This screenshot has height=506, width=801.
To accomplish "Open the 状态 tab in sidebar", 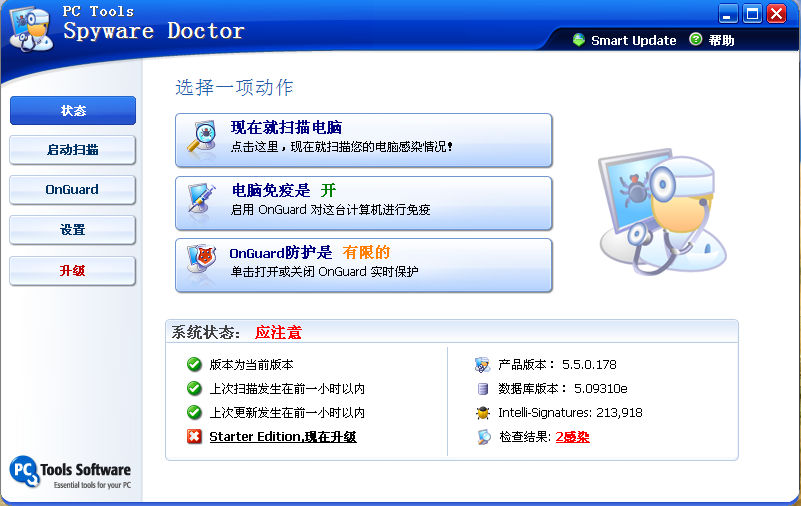I will coord(73,111).
